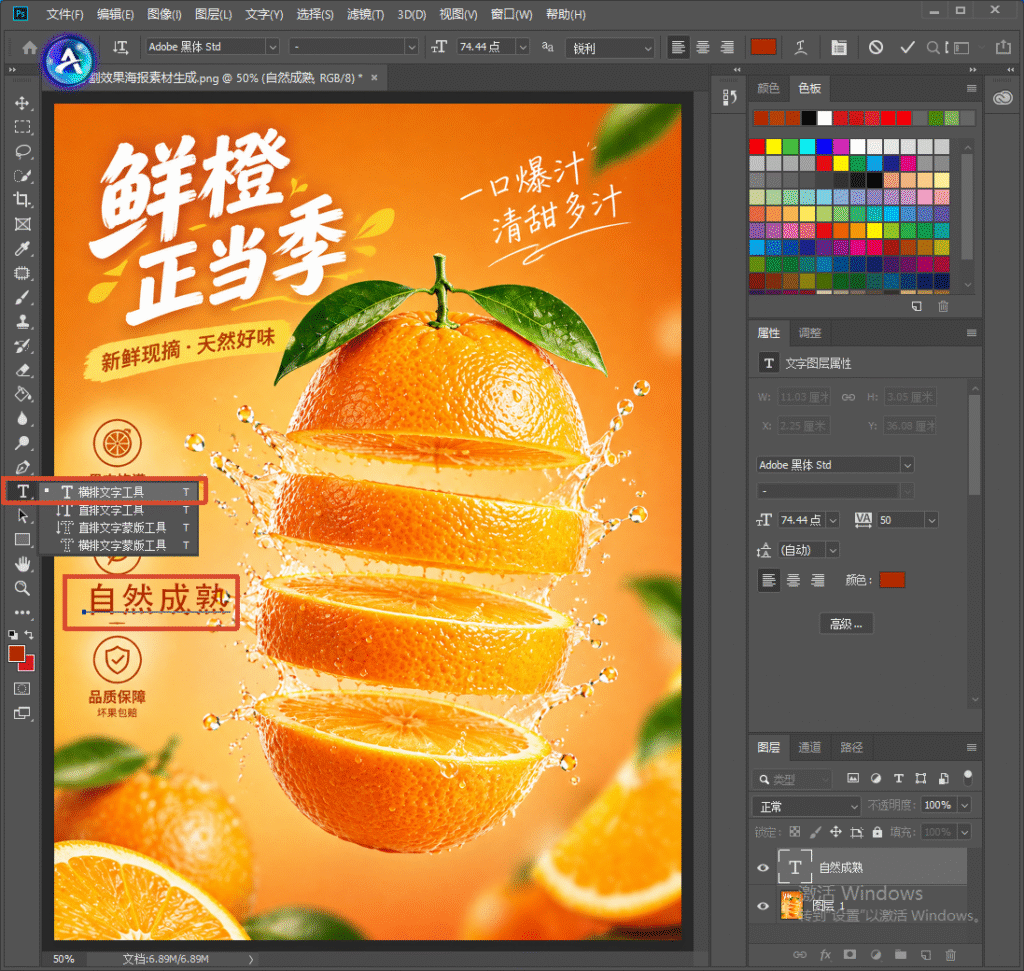Toggle Quick Mask mode icon
Screen dimensions: 1024x971
tap(22, 689)
